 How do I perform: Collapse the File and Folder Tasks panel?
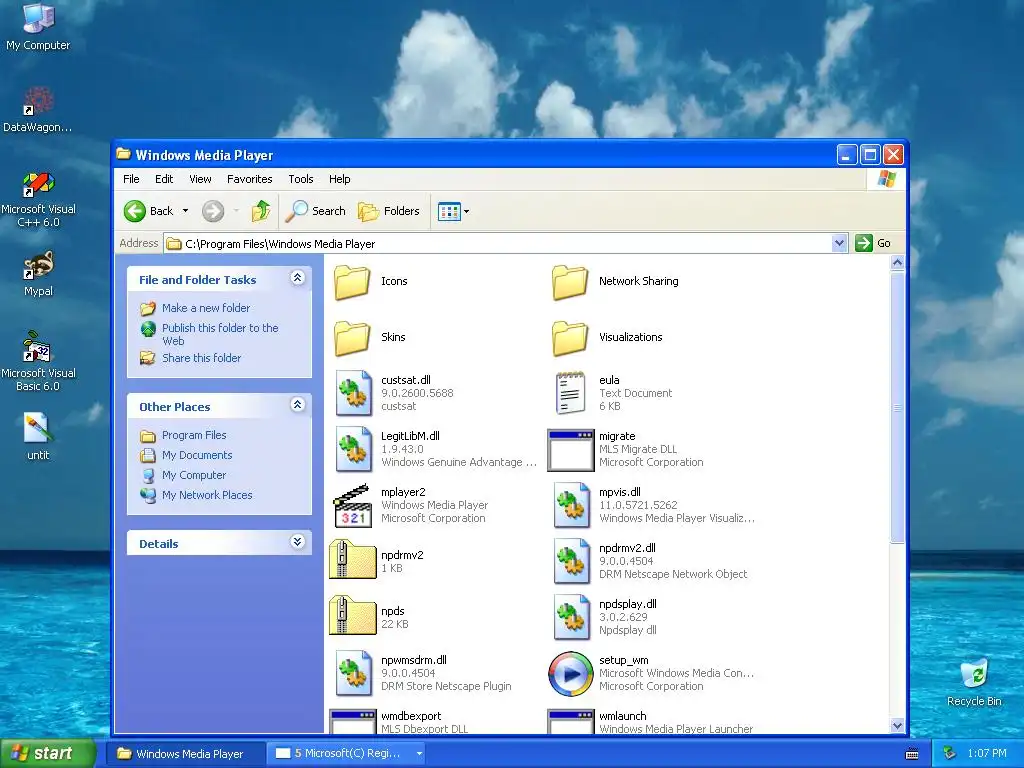pyautogui.click(x=297, y=278)
